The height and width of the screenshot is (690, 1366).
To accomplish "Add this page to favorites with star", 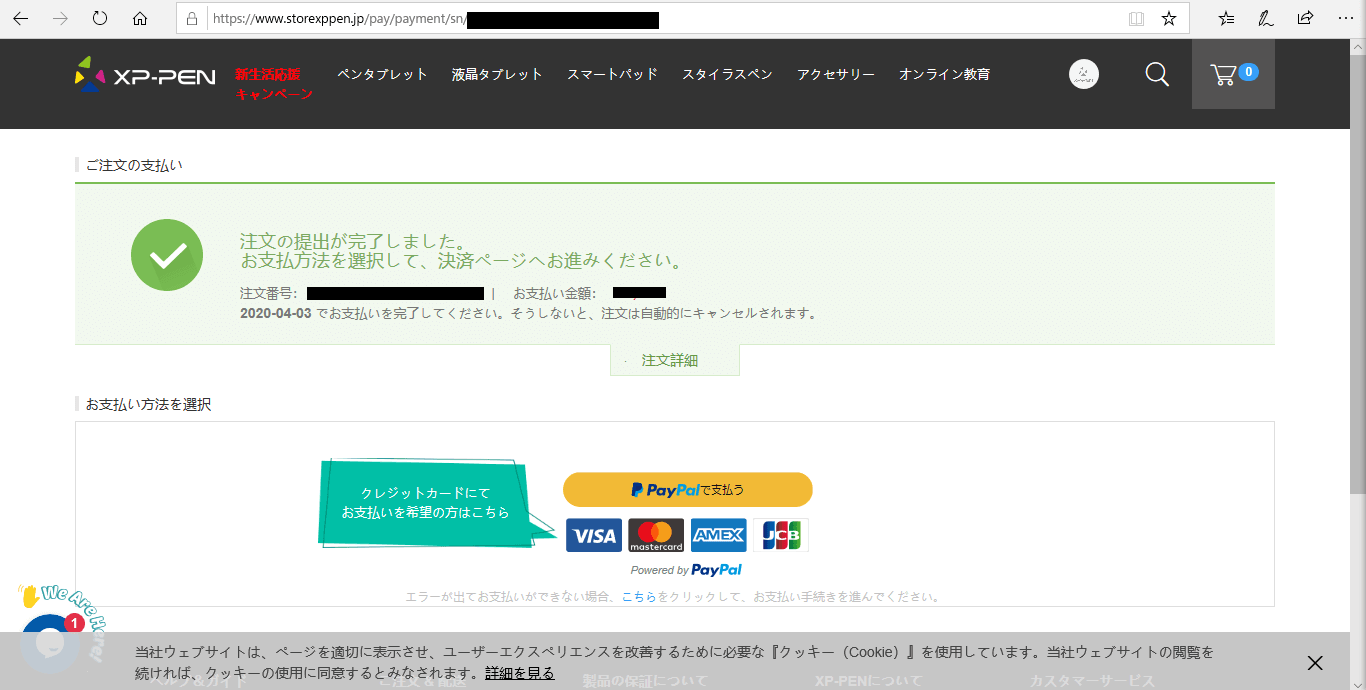I will 1168,18.
